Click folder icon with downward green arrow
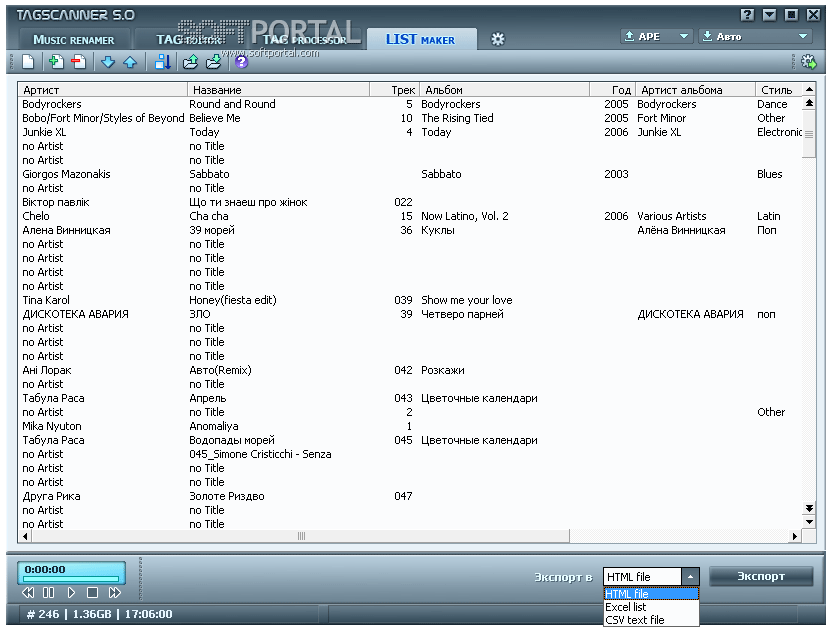The height and width of the screenshot is (635, 830). click(213, 62)
